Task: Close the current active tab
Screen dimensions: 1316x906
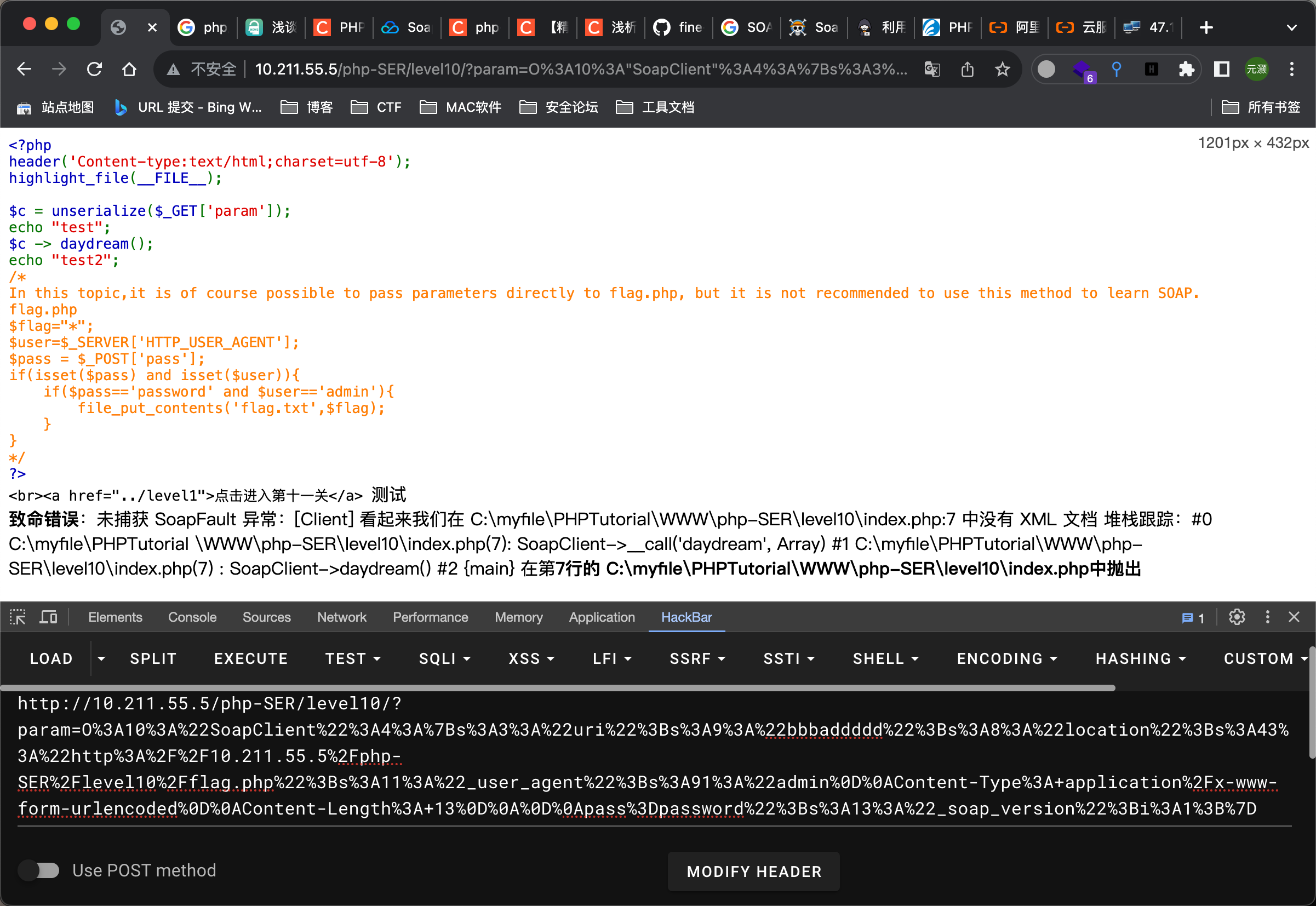Action: tap(152, 27)
